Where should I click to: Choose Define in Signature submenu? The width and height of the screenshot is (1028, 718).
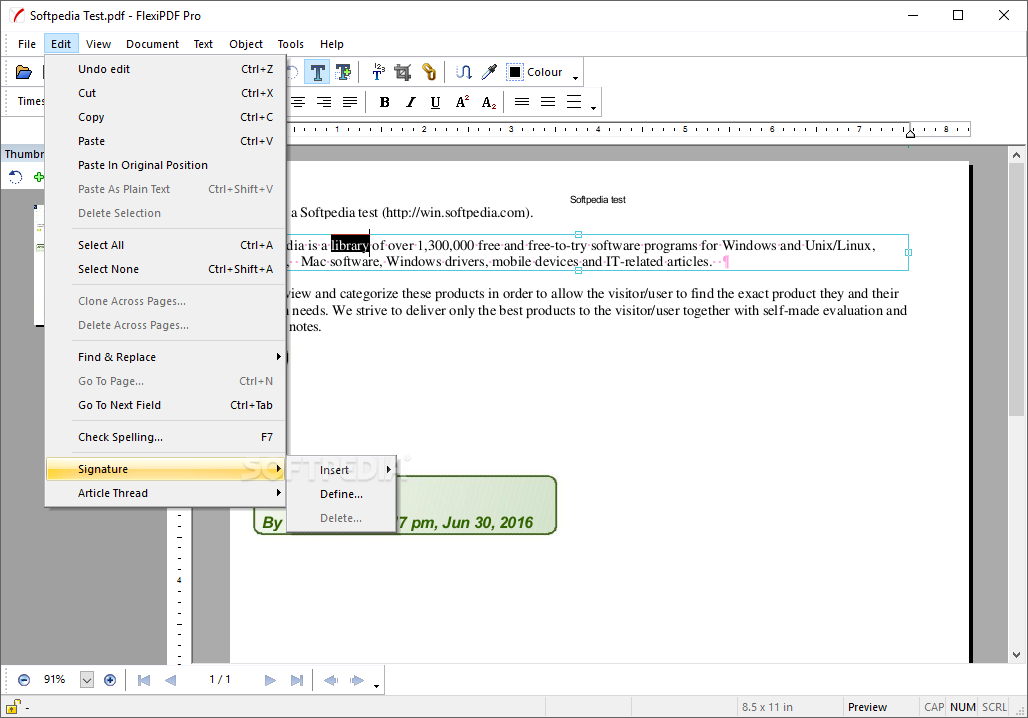(x=342, y=494)
